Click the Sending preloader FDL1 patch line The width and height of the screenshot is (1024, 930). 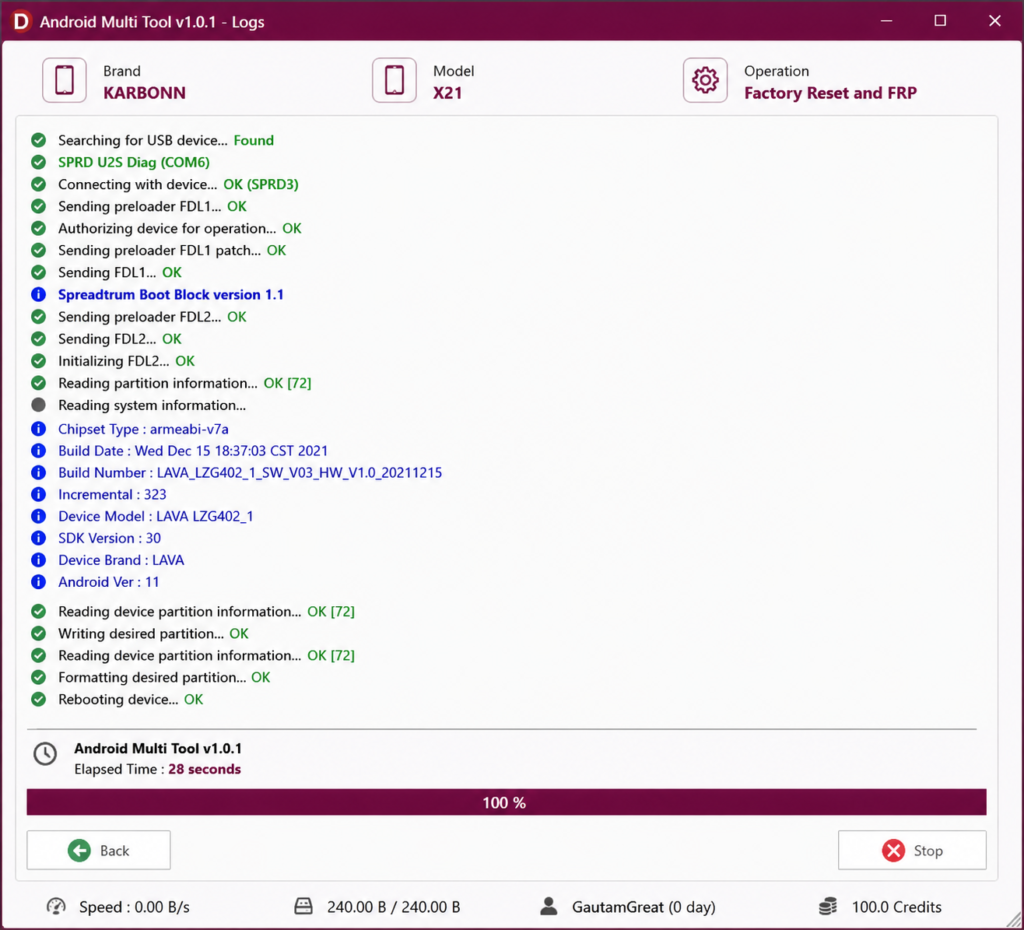(x=172, y=250)
